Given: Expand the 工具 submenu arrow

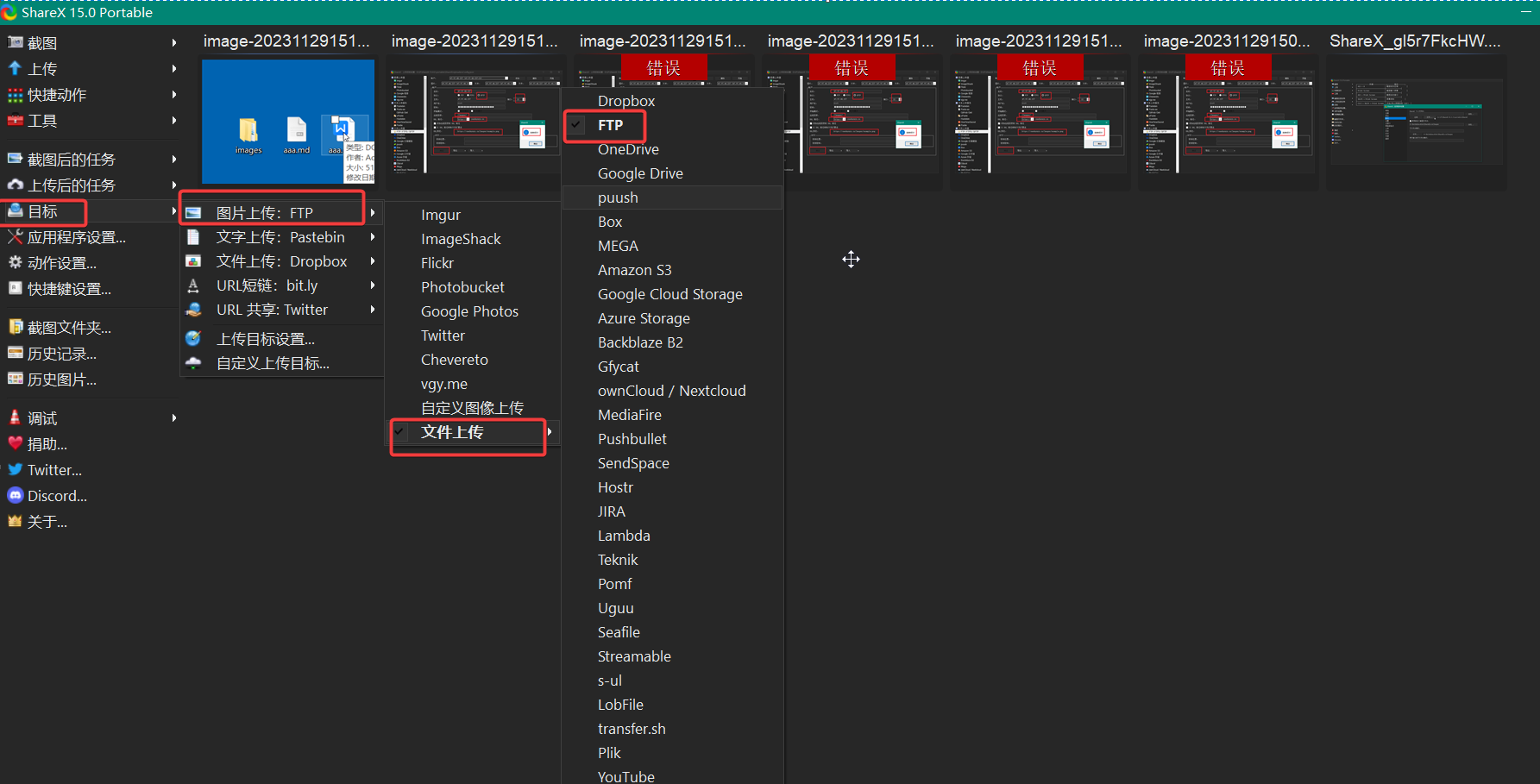Looking at the screenshot, I should click(174, 120).
